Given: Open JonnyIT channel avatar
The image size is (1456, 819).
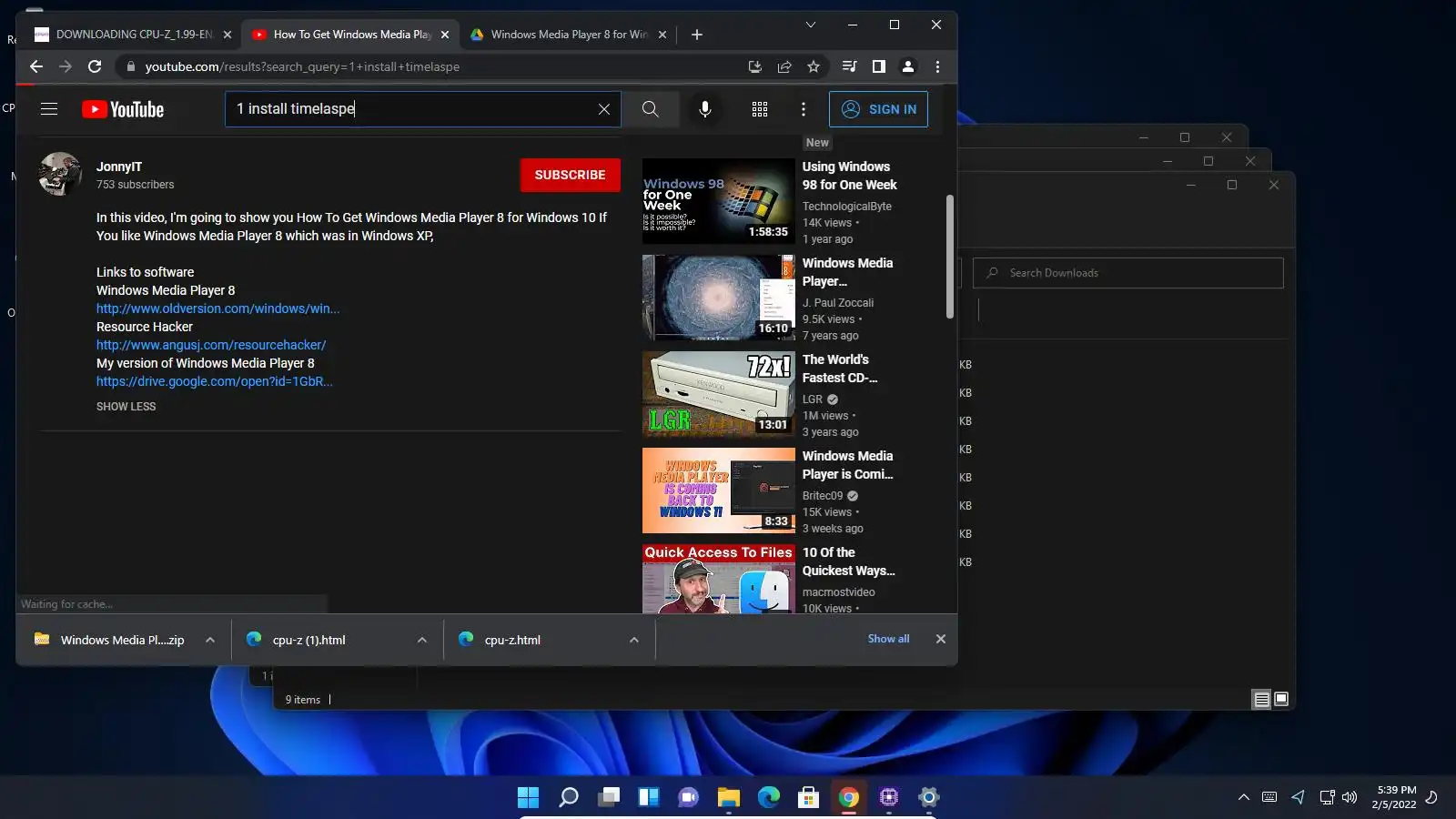Looking at the screenshot, I should click(x=60, y=174).
